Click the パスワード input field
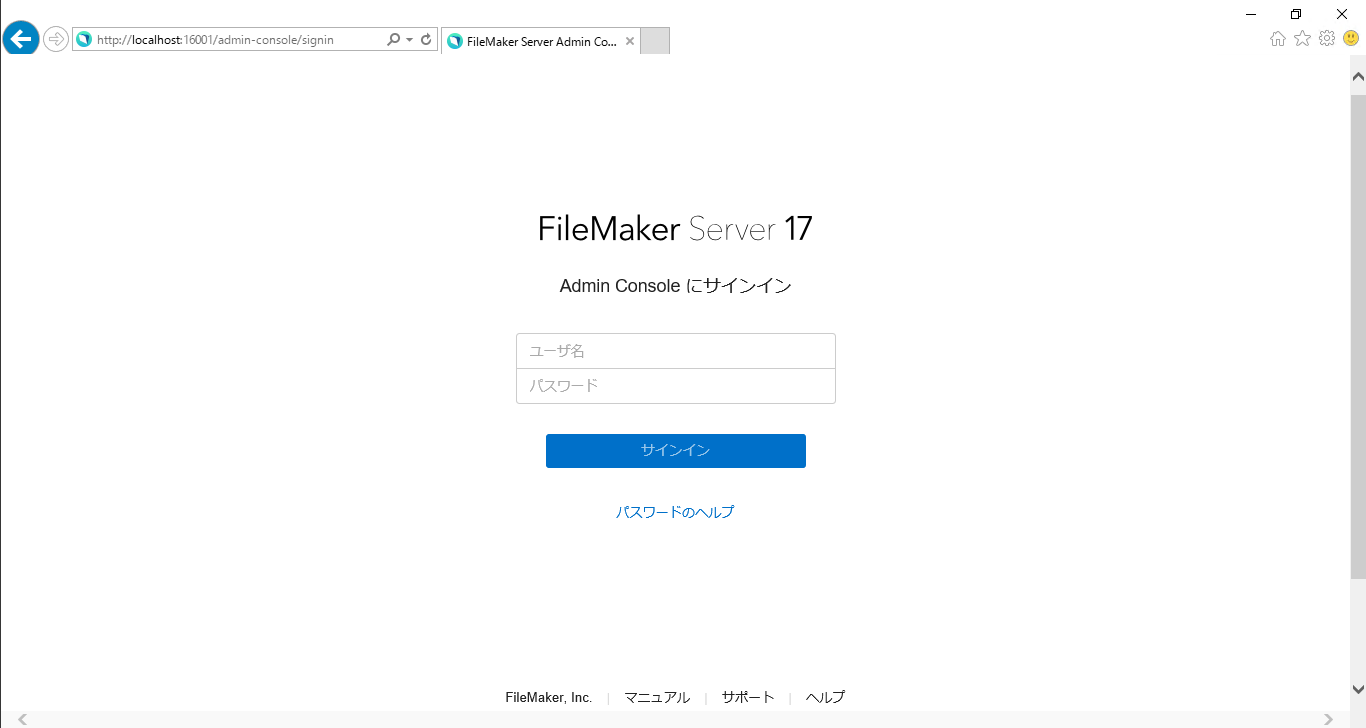Viewport: 1366px width, 728px height. point(675,385)
